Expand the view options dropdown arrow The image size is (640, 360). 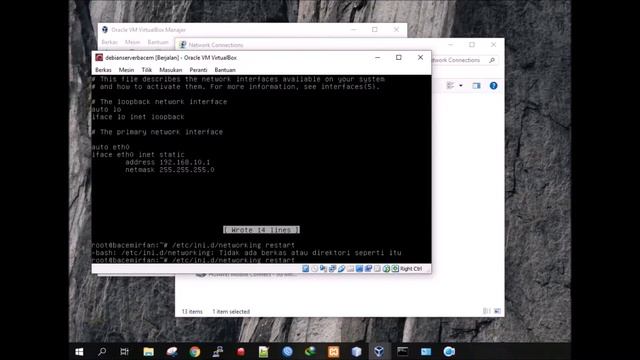461,85
